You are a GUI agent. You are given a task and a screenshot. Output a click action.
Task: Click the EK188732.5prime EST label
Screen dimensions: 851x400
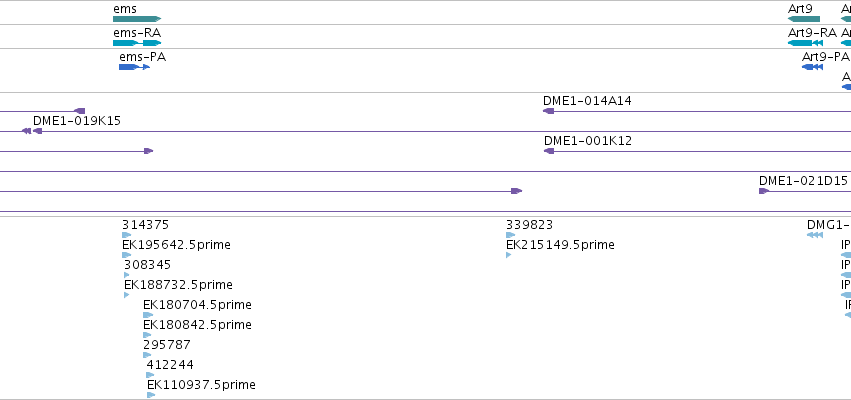[x=179, y=285]
